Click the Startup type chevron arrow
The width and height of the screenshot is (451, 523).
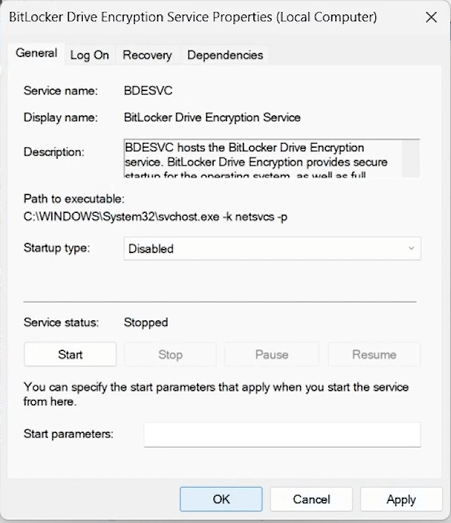coord(411,248)
